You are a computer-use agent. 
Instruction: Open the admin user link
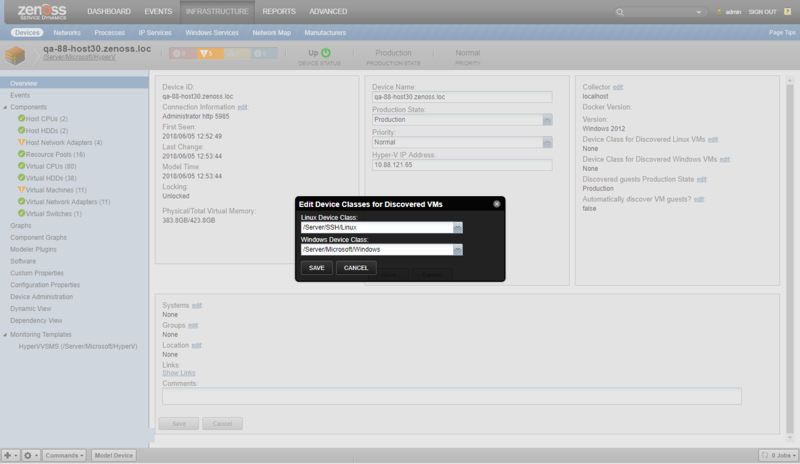click(733, 12)
